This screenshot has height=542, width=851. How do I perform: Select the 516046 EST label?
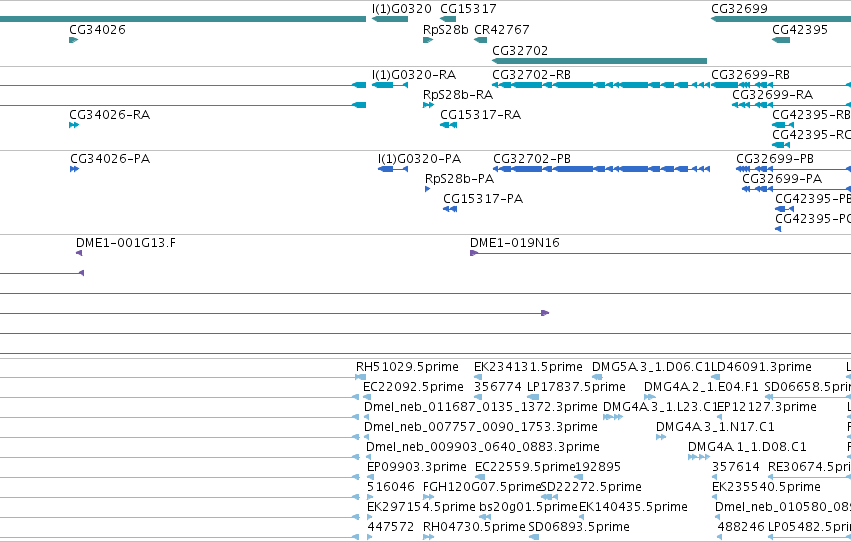(x=391, y=488)
